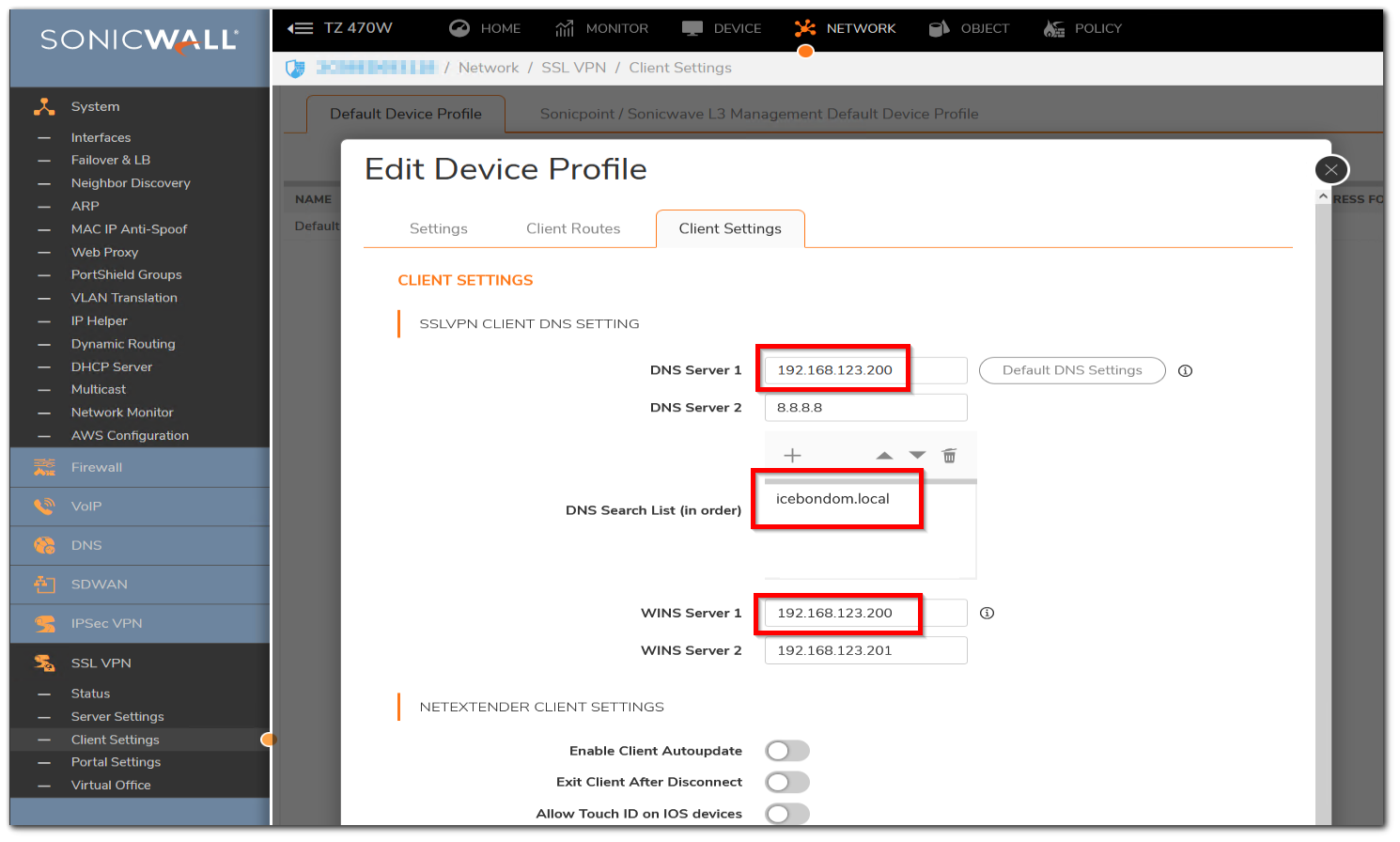Image resolution: width=1400 pixels, height=842 pixels.
Task: Click the WINS Server 1 field
Action: pos(865,613)
